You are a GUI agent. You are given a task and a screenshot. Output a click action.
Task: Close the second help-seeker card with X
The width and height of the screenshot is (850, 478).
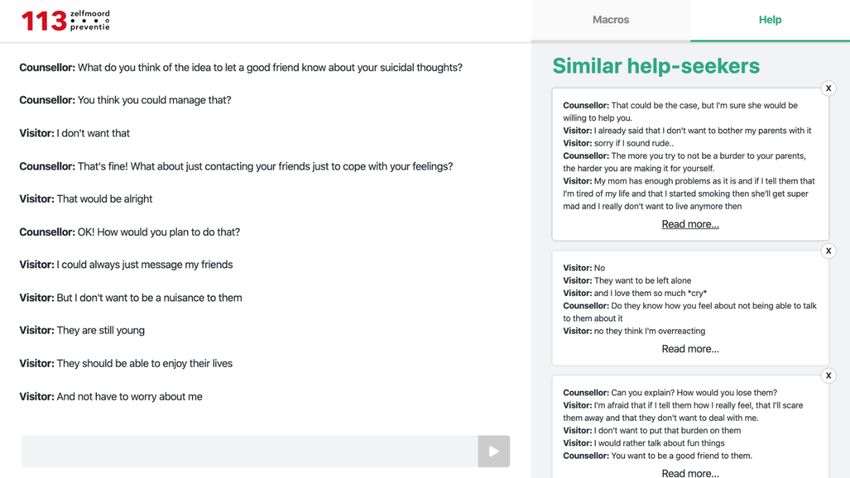pyautogui.click(x=828, y=251)
